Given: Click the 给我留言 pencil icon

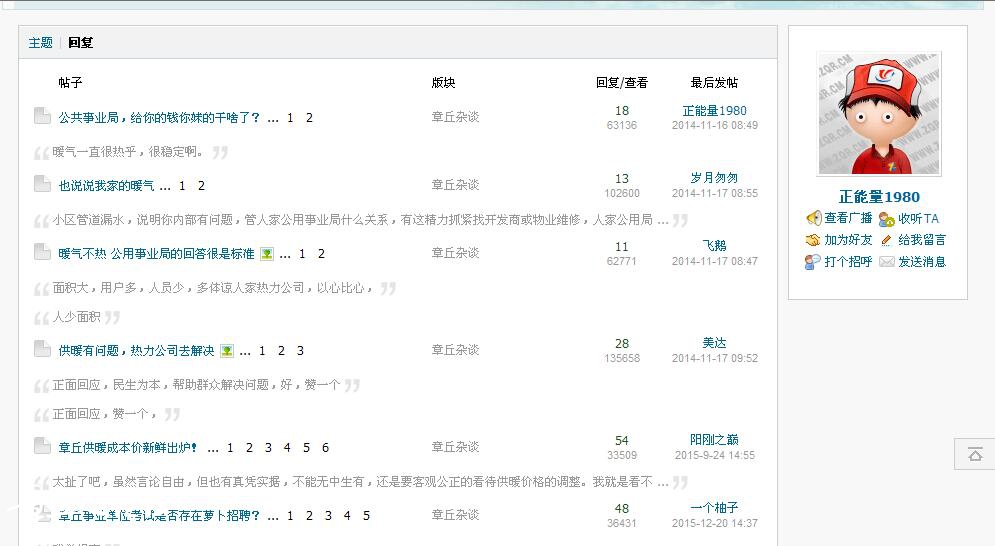Looking at the screenshot, I should tap(886, 240).
